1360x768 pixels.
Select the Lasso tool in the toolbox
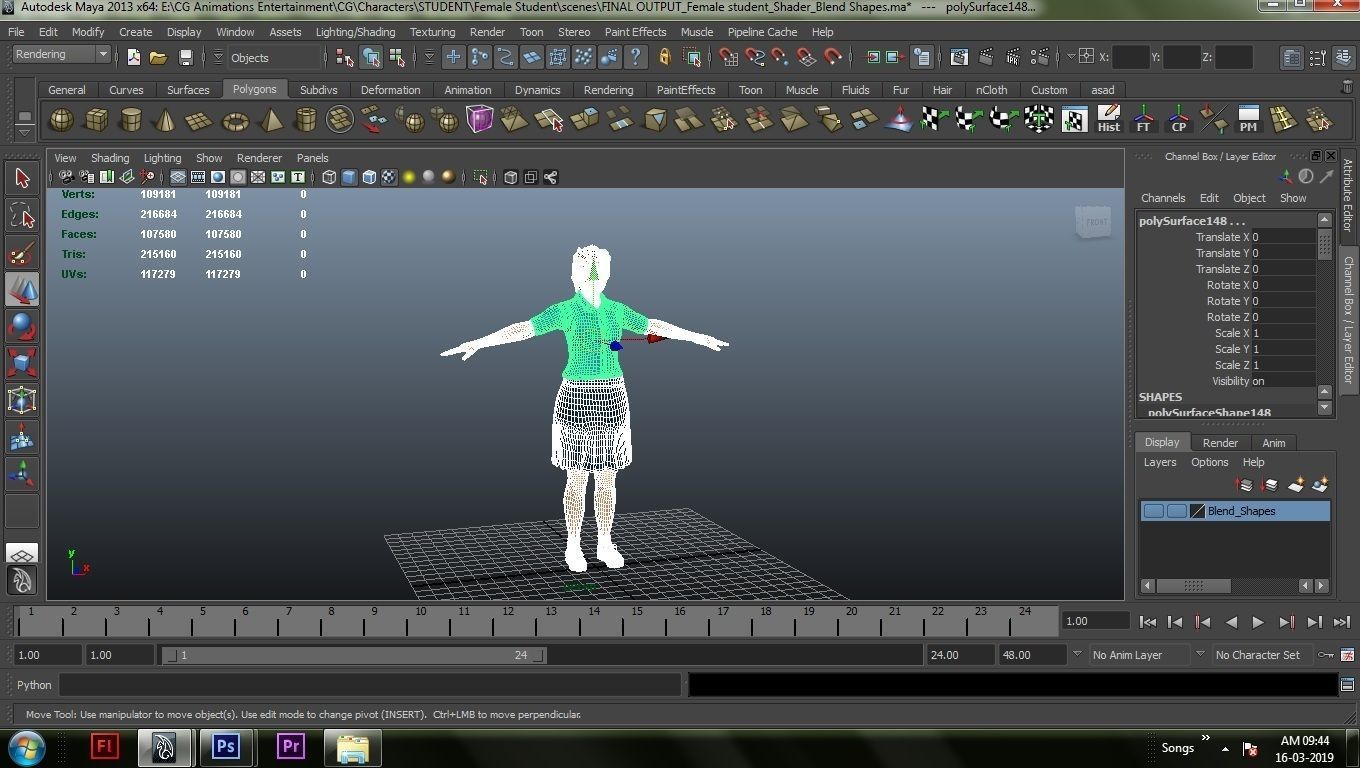[22, 215]
